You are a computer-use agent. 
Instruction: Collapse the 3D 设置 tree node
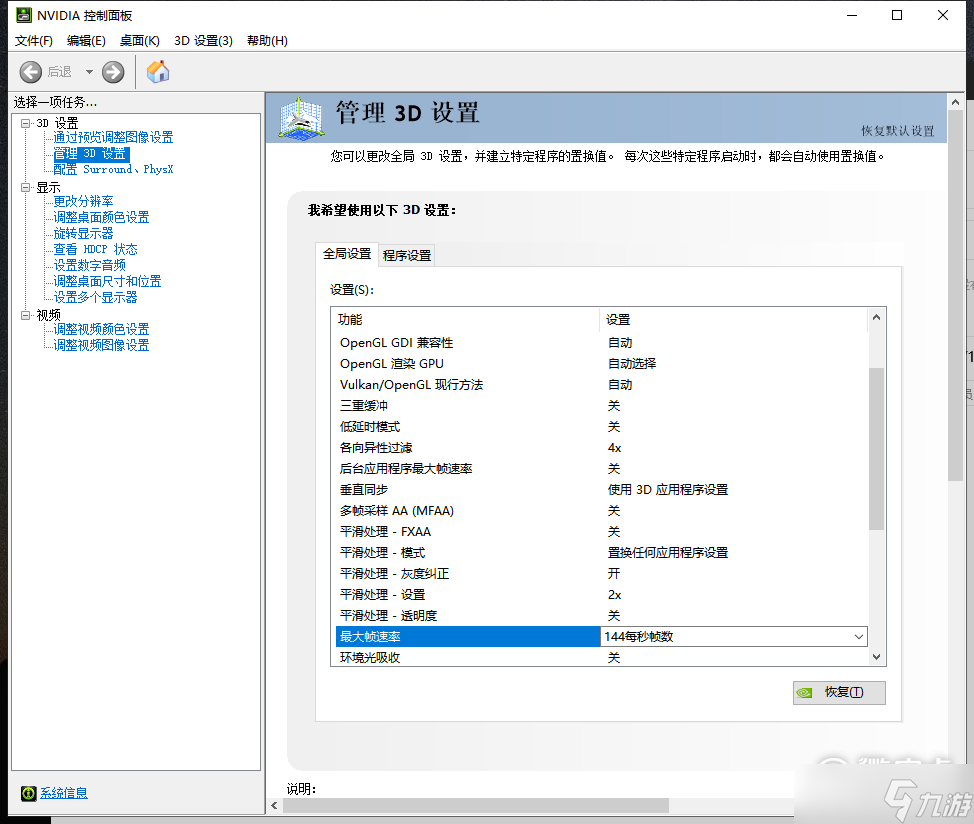[x=25, y=123]
